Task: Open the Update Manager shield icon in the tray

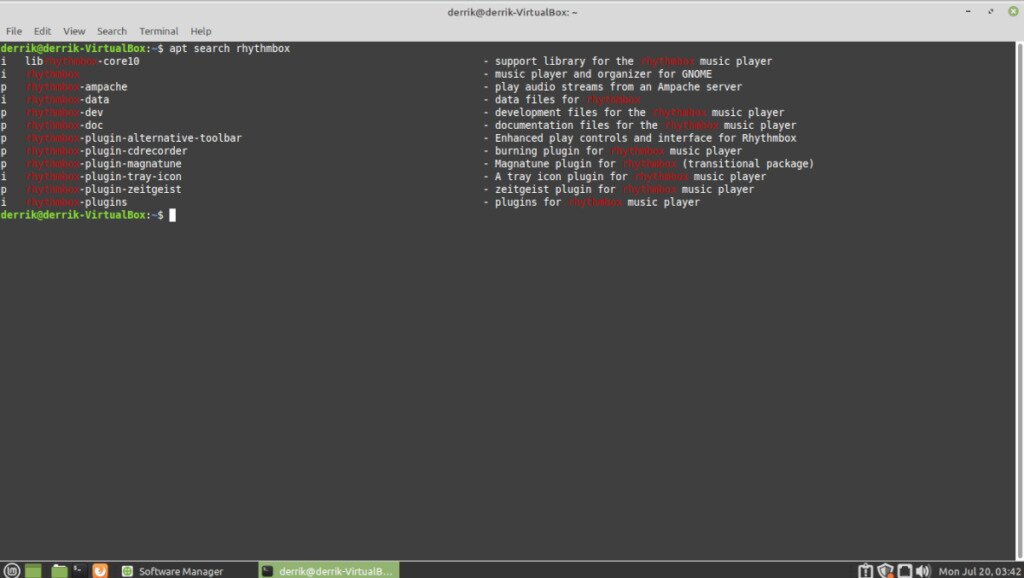Action: tap(884, 570)
